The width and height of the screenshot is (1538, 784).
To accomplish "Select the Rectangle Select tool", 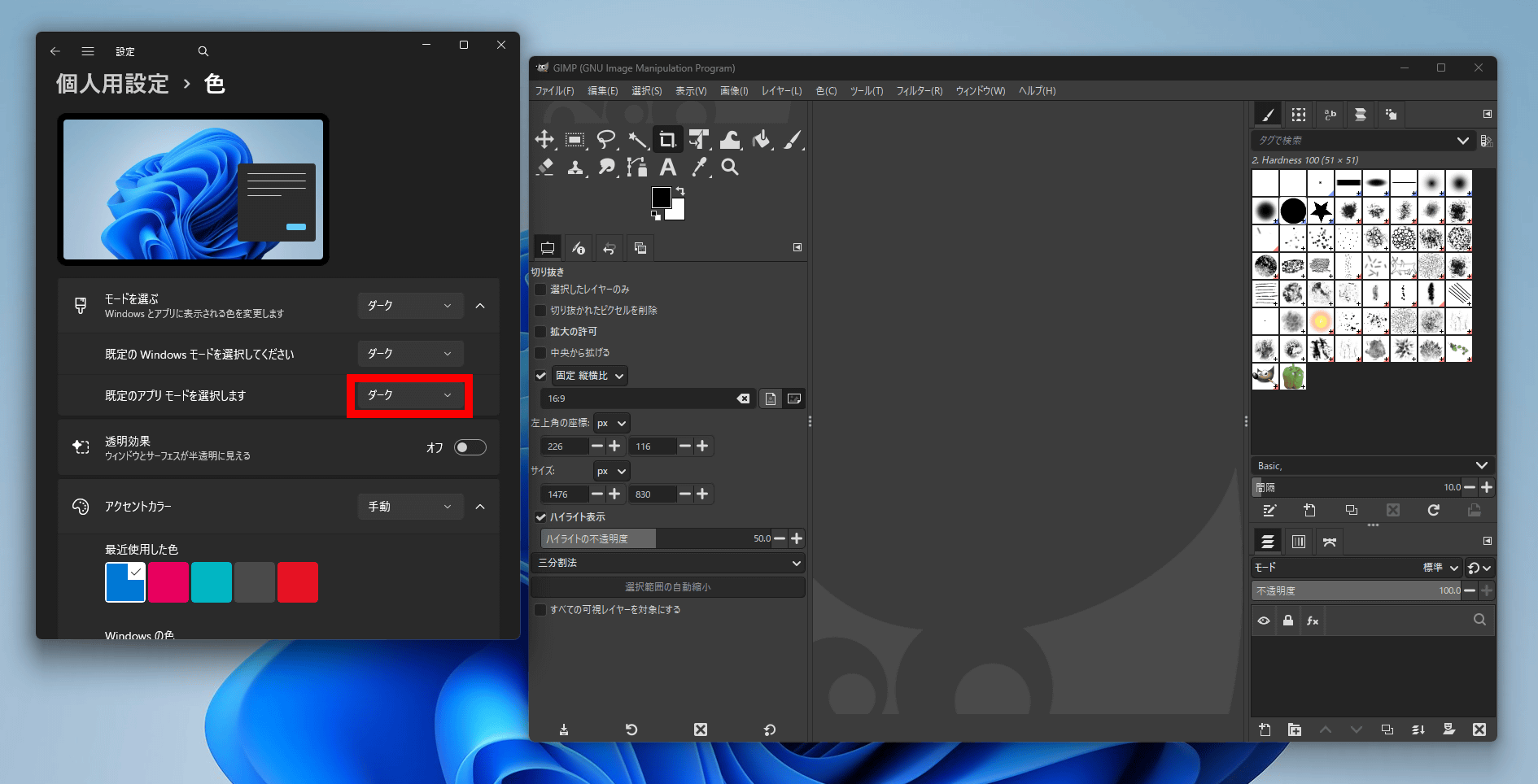I will click(x=575, y=140).
